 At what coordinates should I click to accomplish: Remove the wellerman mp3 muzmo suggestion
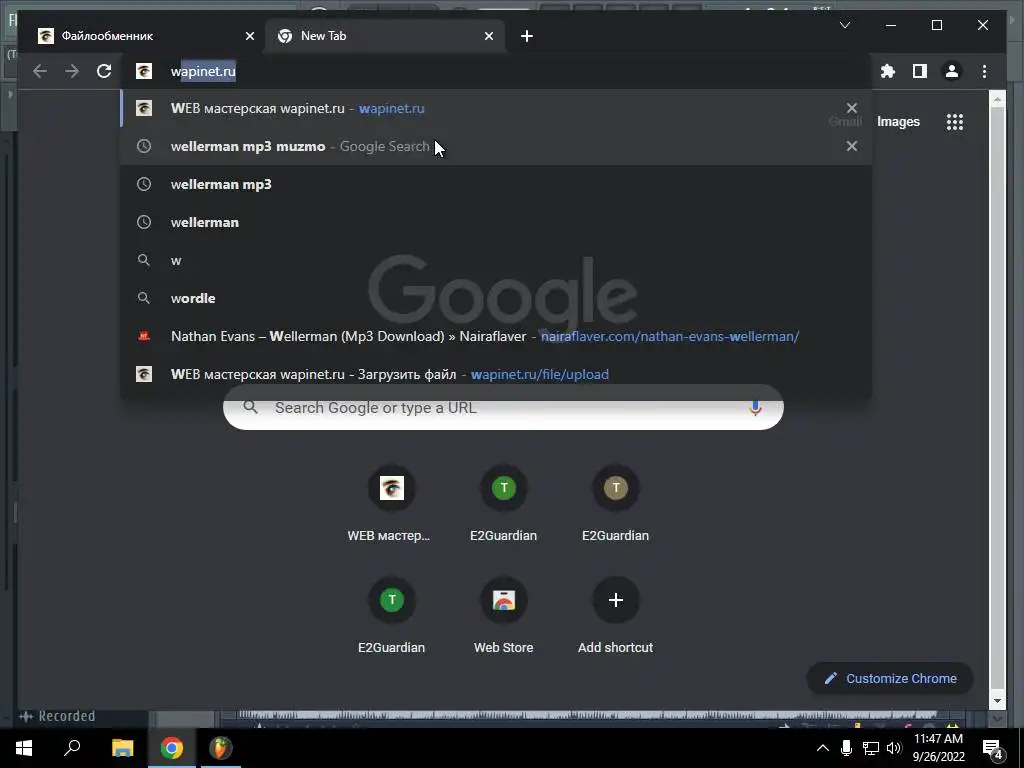pyautogui.click(x=852, y=146)
